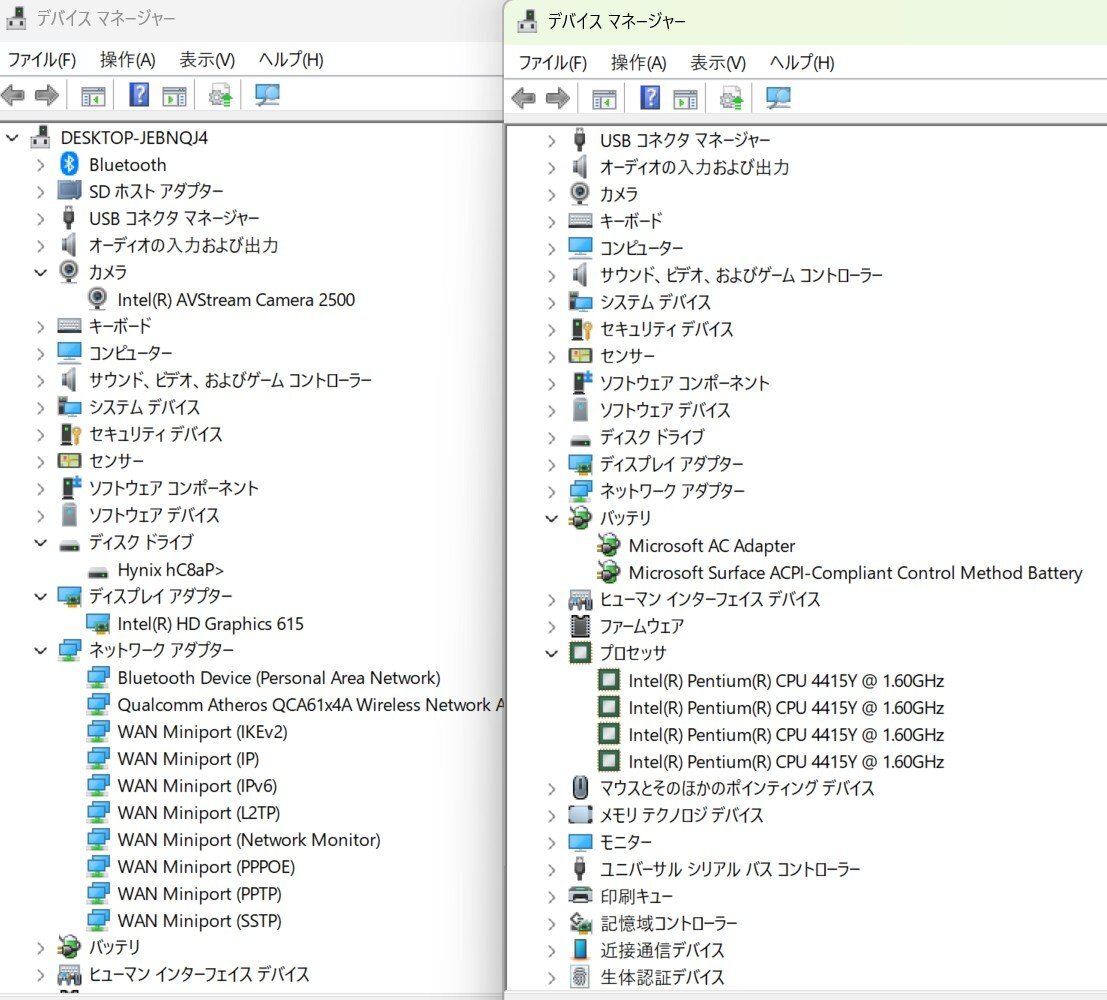The width and height of the screenshot is (1107, 1000).
Task: Click the update driver icon in right window toolbar
Action: [731, 97]
